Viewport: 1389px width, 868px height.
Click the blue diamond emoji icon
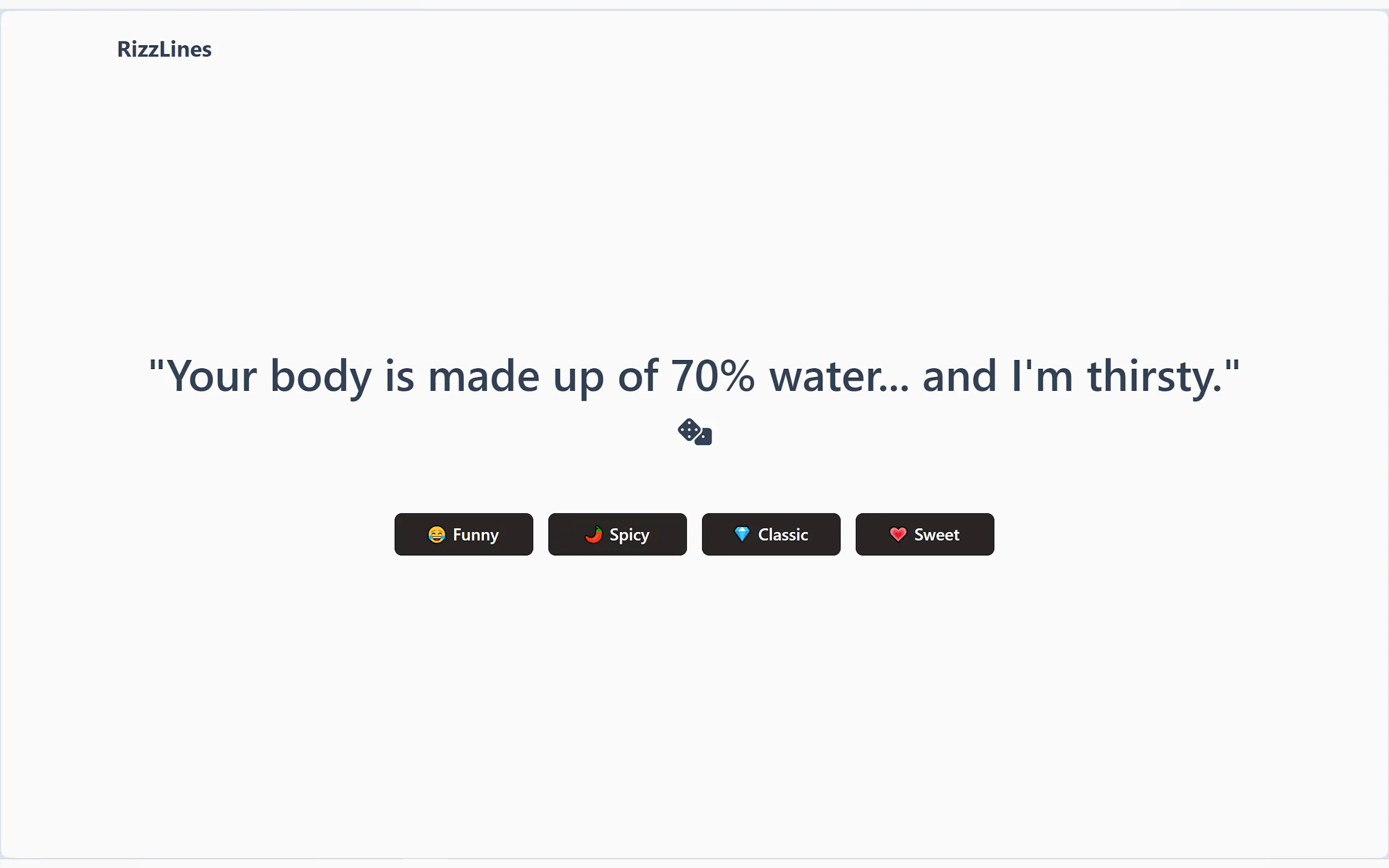742,535
